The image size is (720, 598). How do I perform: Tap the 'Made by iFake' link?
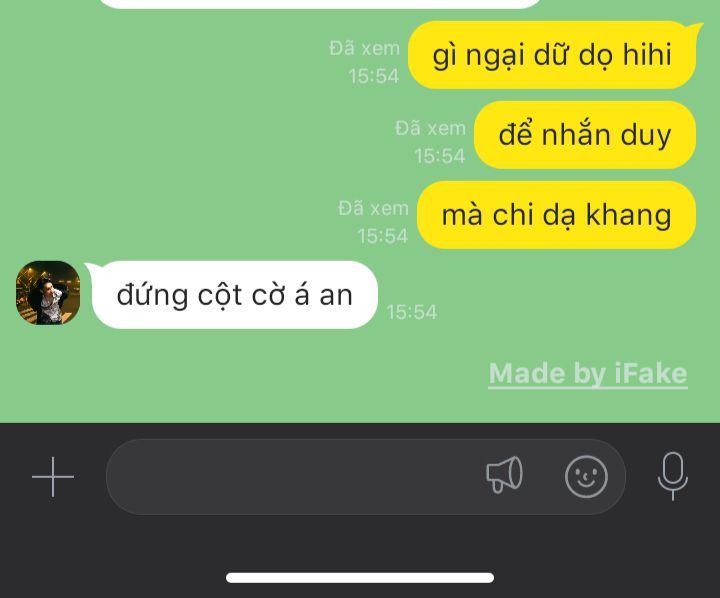pyautogui.click(x=588, y=373)
